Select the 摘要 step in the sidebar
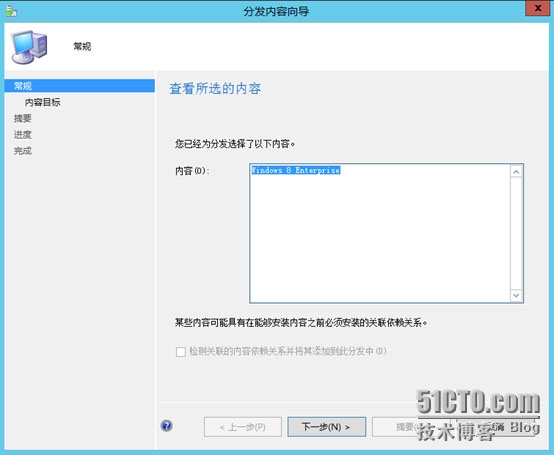This screenshot has height=455, width=554. pos(23,118)
